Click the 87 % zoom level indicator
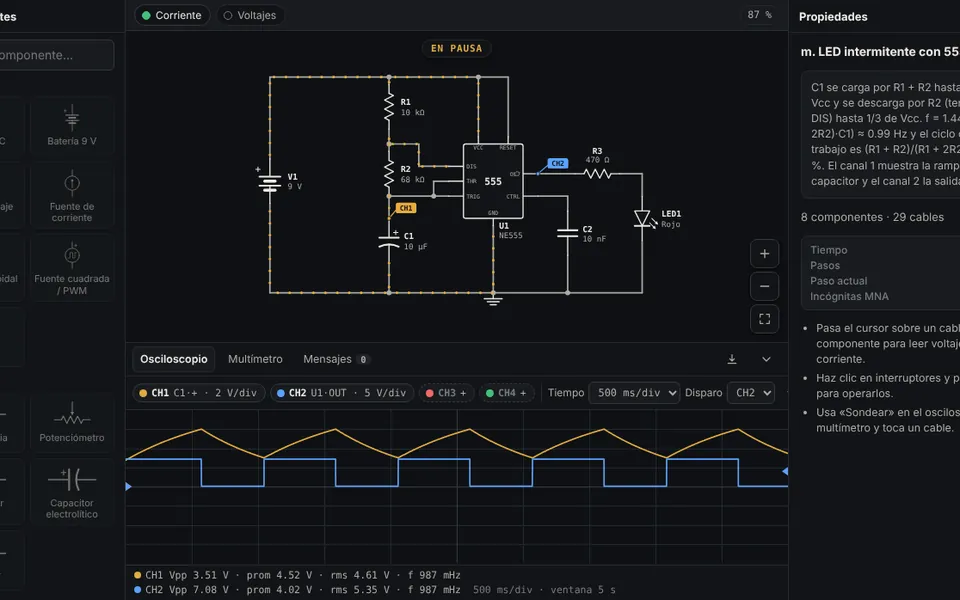 (x=759, y=15)
